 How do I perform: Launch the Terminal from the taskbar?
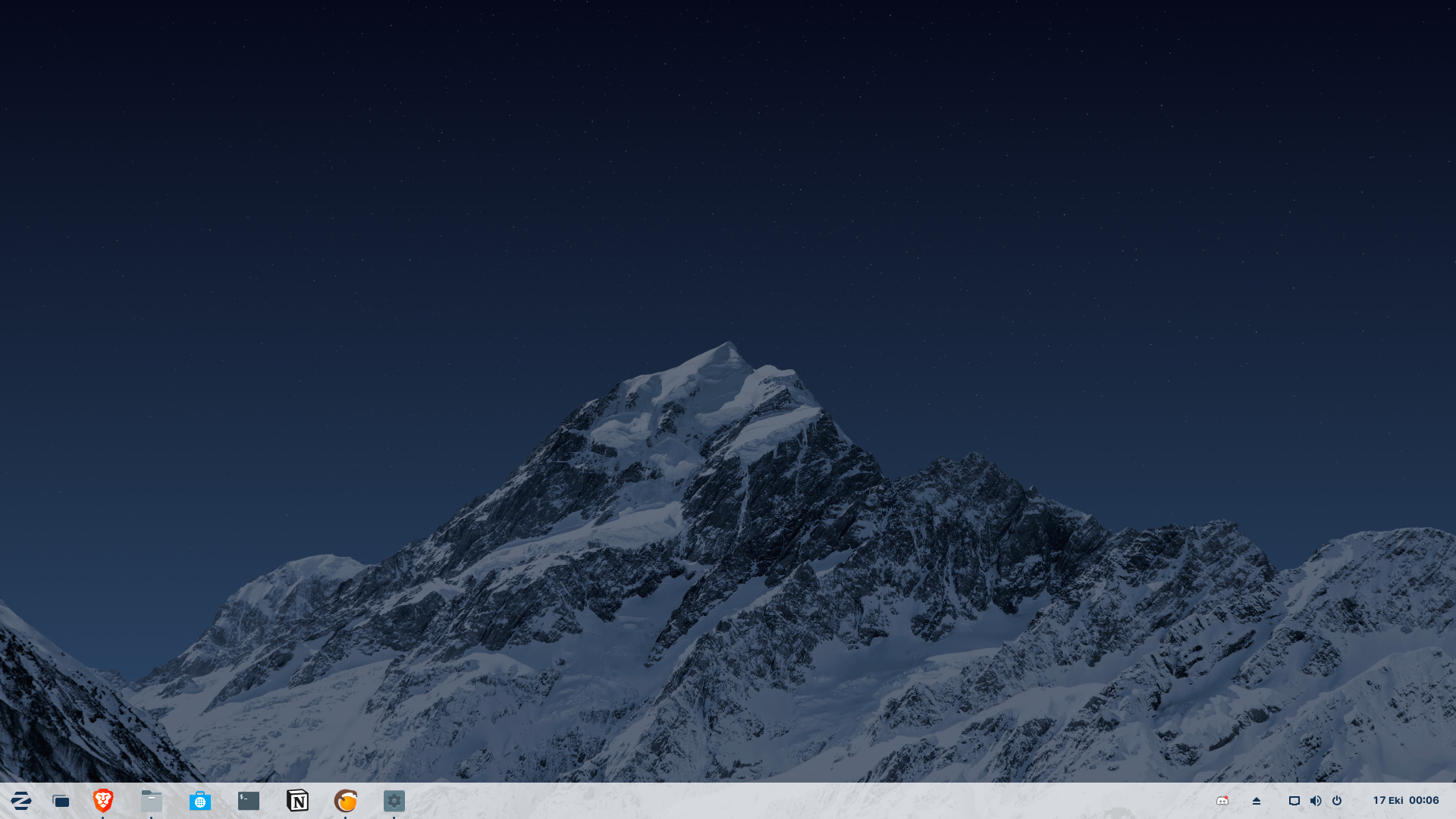249,801
